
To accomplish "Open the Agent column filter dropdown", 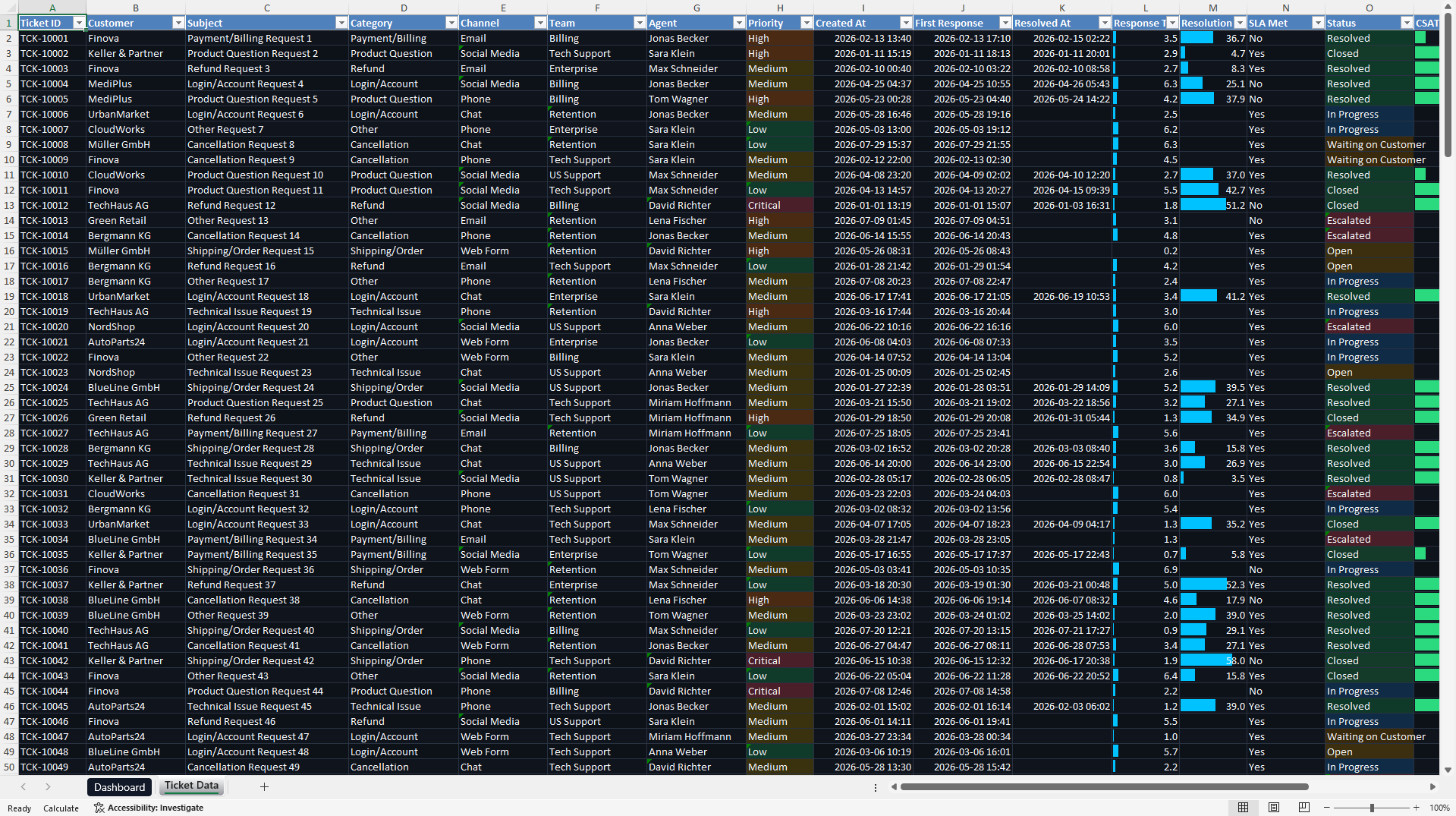I will coord(739,23).
